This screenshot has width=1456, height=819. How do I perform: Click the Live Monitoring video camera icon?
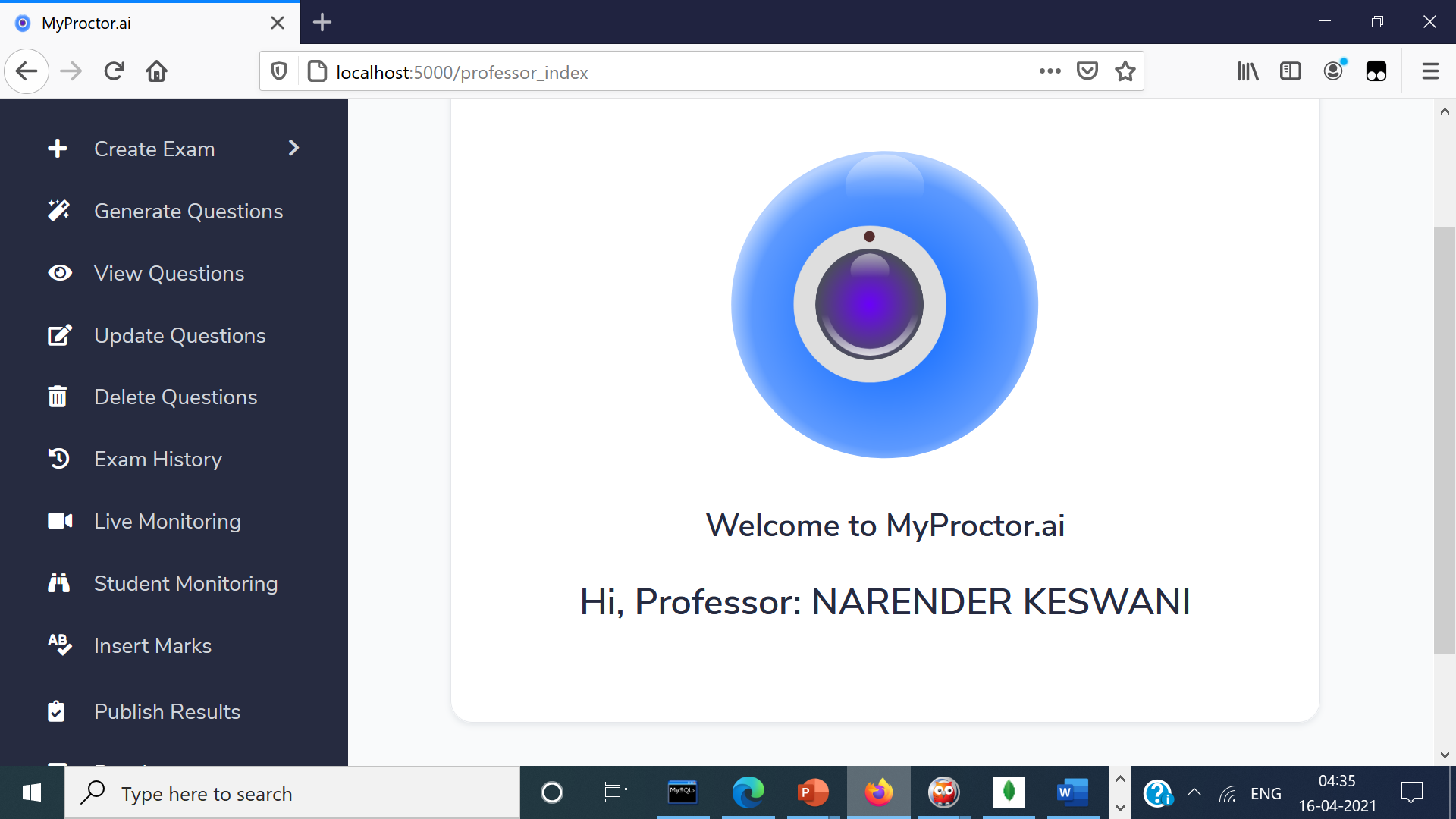click(60, 521)
